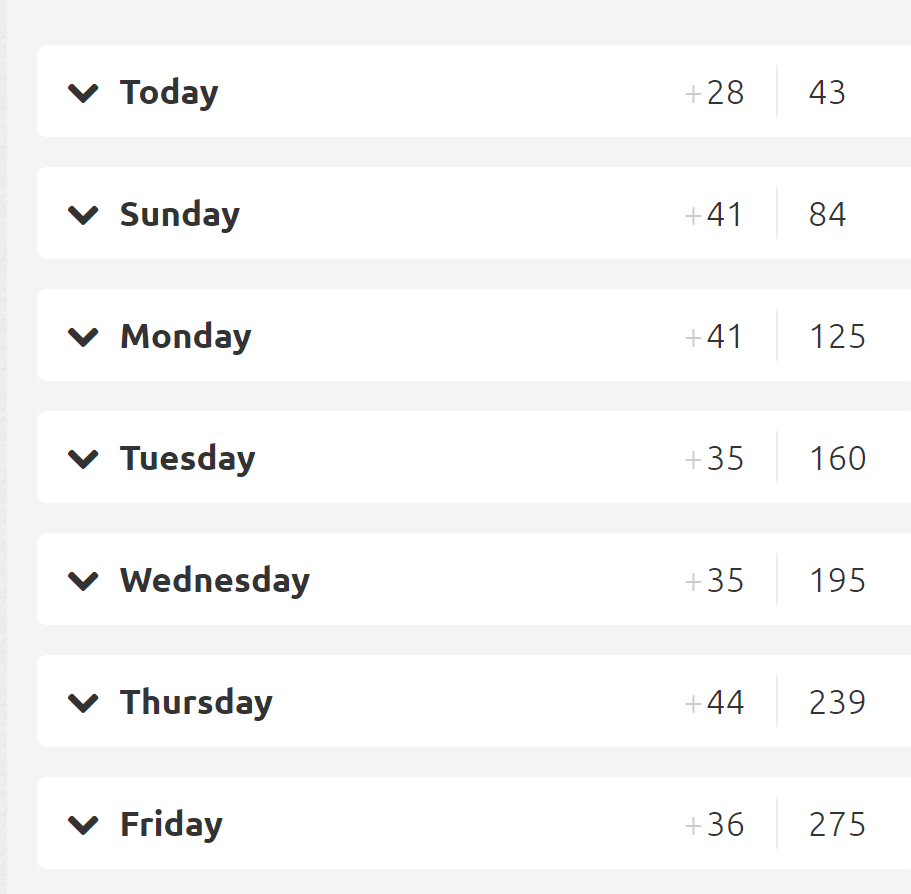The image size is (911, 894).
Task: Click the Today label
Action: [x=169, y=94]
